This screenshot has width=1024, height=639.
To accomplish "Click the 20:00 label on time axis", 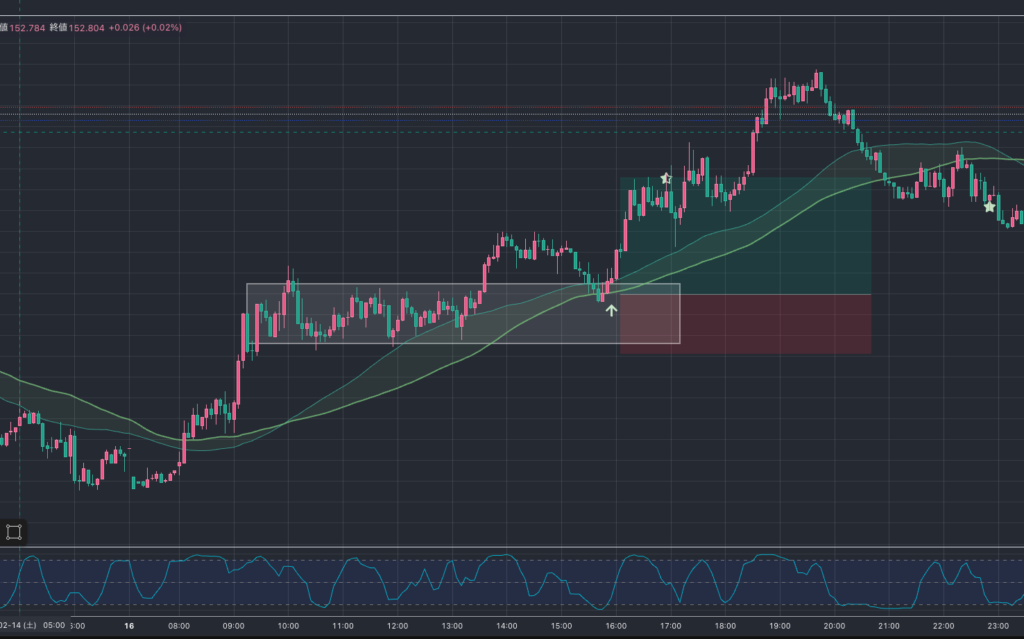I will (833, 626).
